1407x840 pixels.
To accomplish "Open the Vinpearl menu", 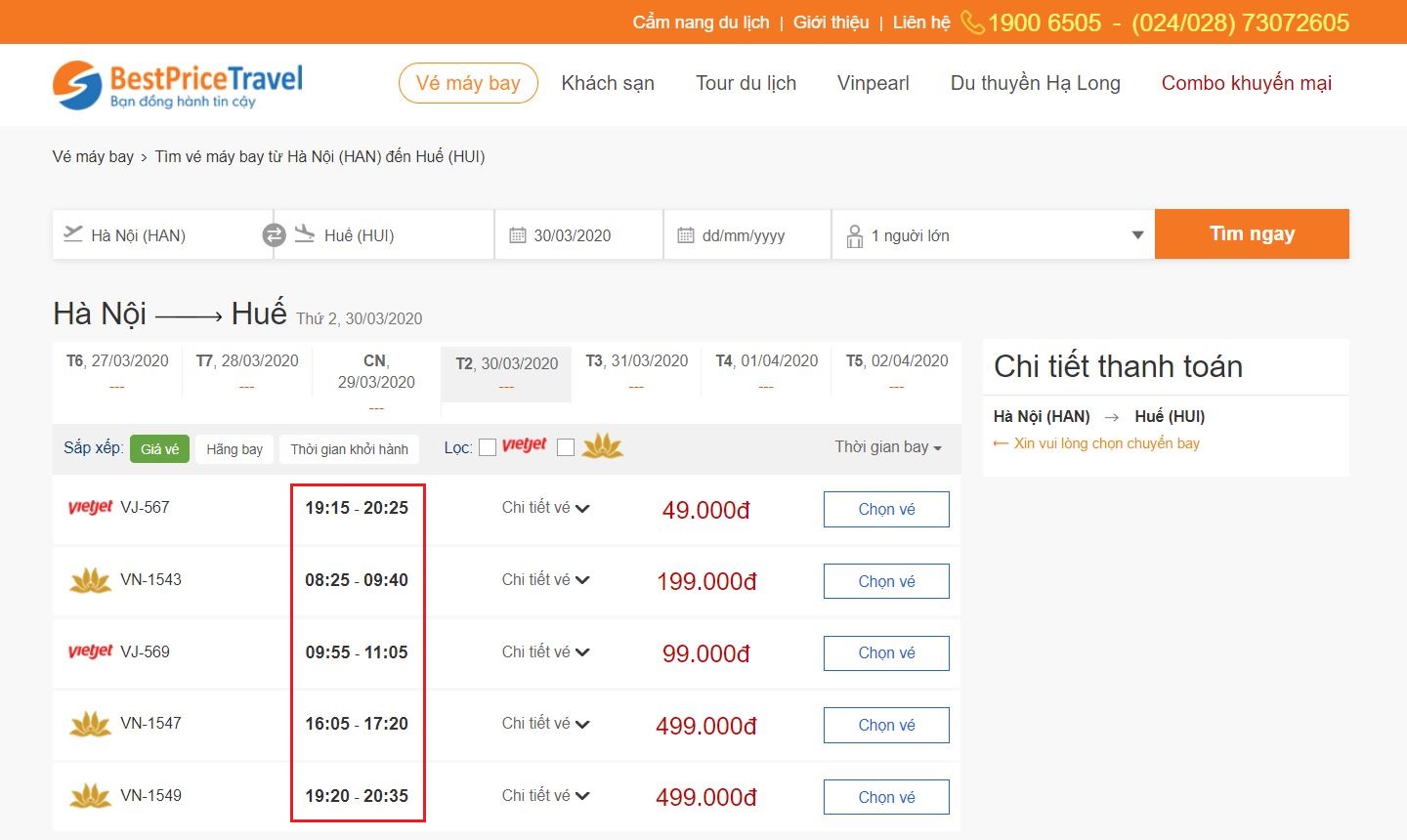I will [x=874, y=83].
